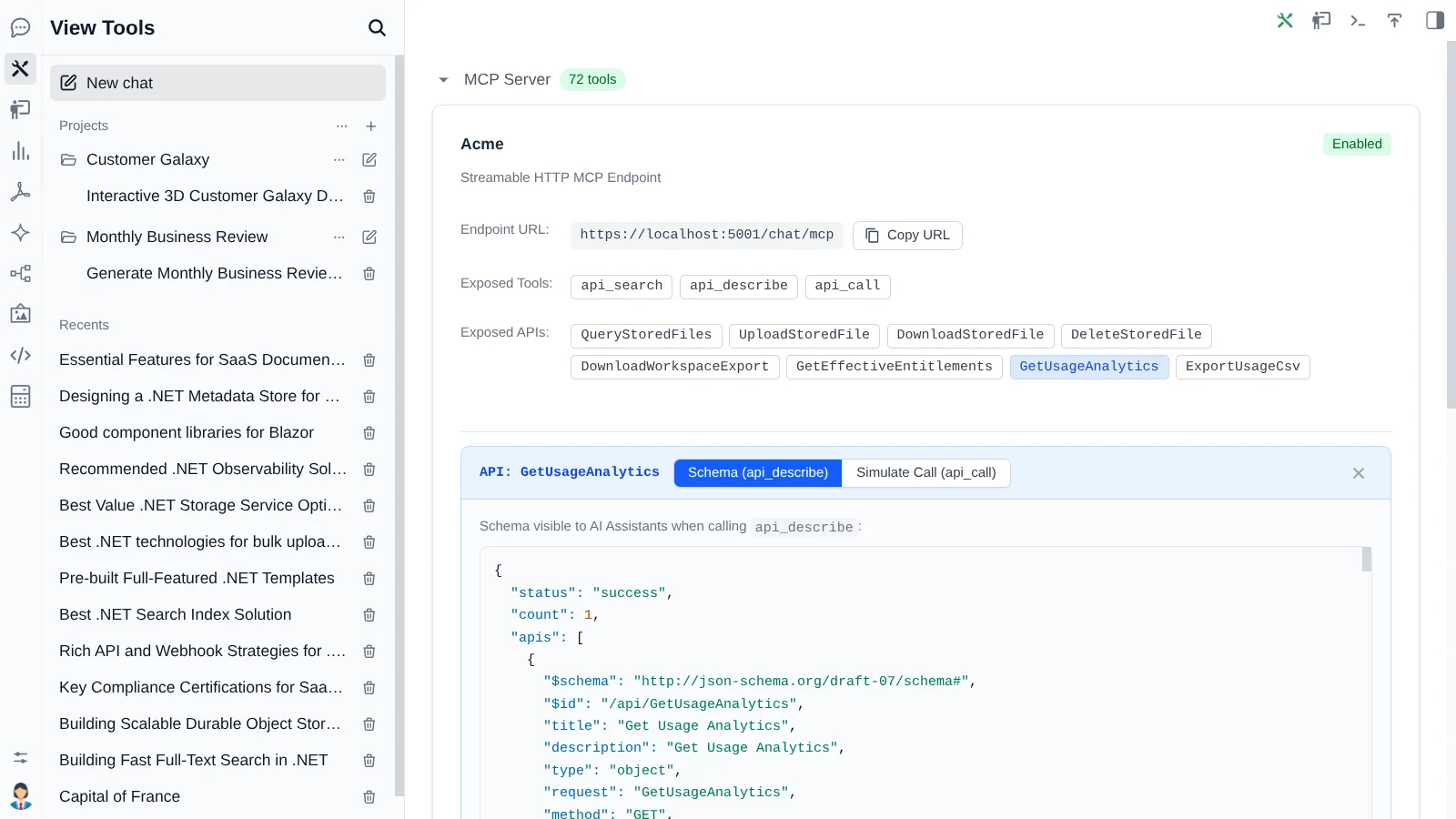This screenshot has height=819, width=1456.
Task: Select the tools icon in left sidebar
Action: [x=20, y=68]
